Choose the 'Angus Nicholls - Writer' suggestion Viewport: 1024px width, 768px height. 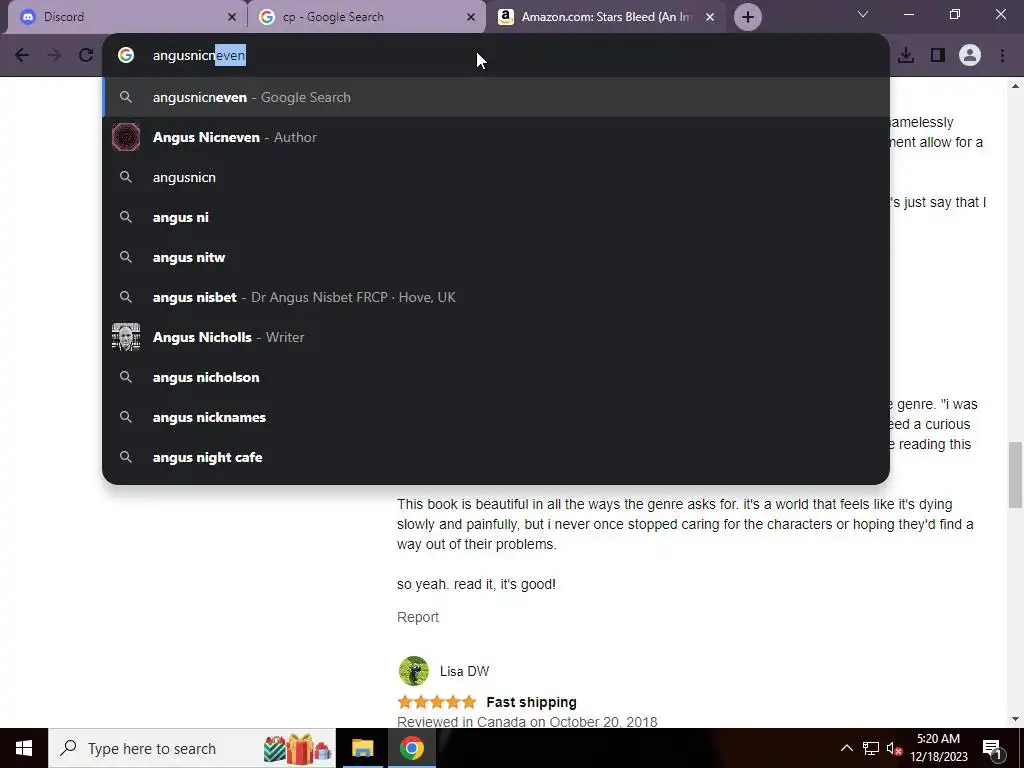tap(496, 337)
